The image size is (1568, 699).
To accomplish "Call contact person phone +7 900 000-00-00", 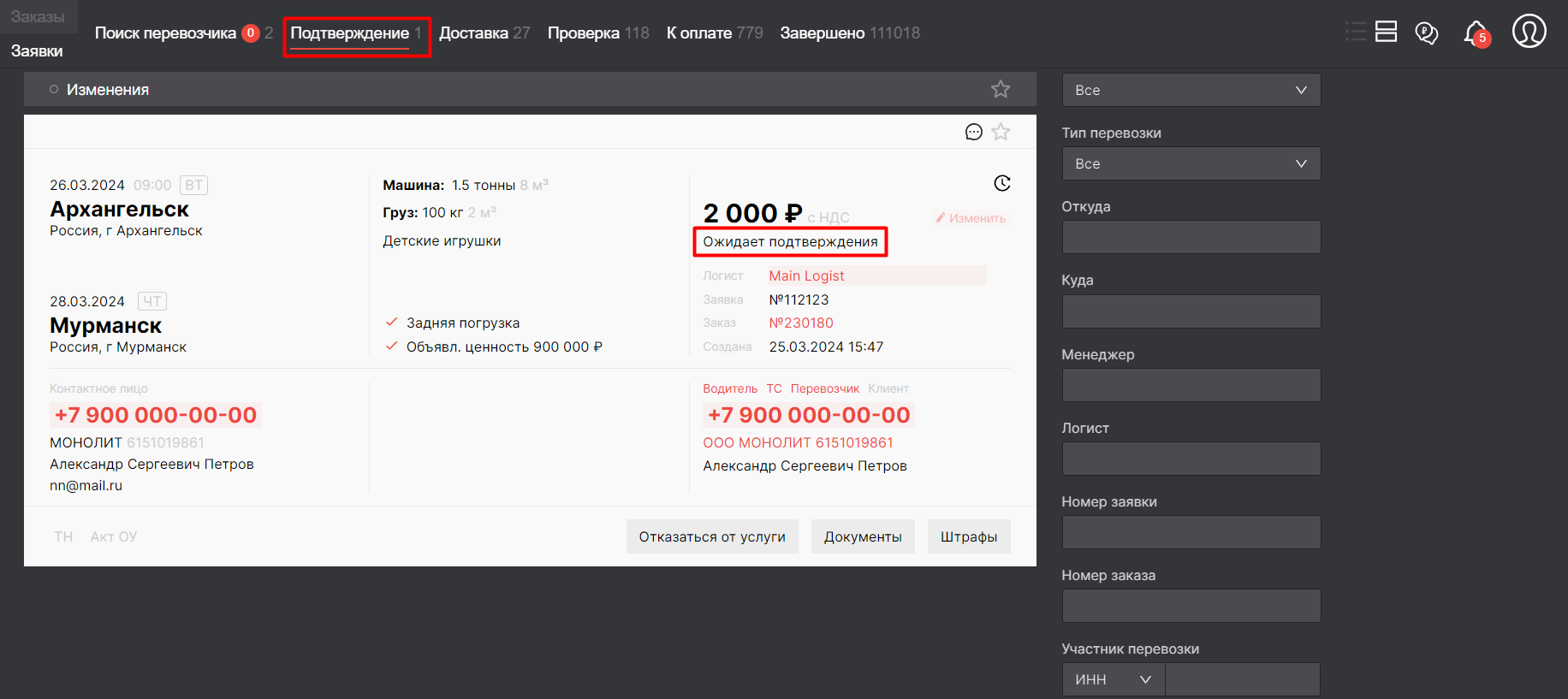I will (156, 415).
